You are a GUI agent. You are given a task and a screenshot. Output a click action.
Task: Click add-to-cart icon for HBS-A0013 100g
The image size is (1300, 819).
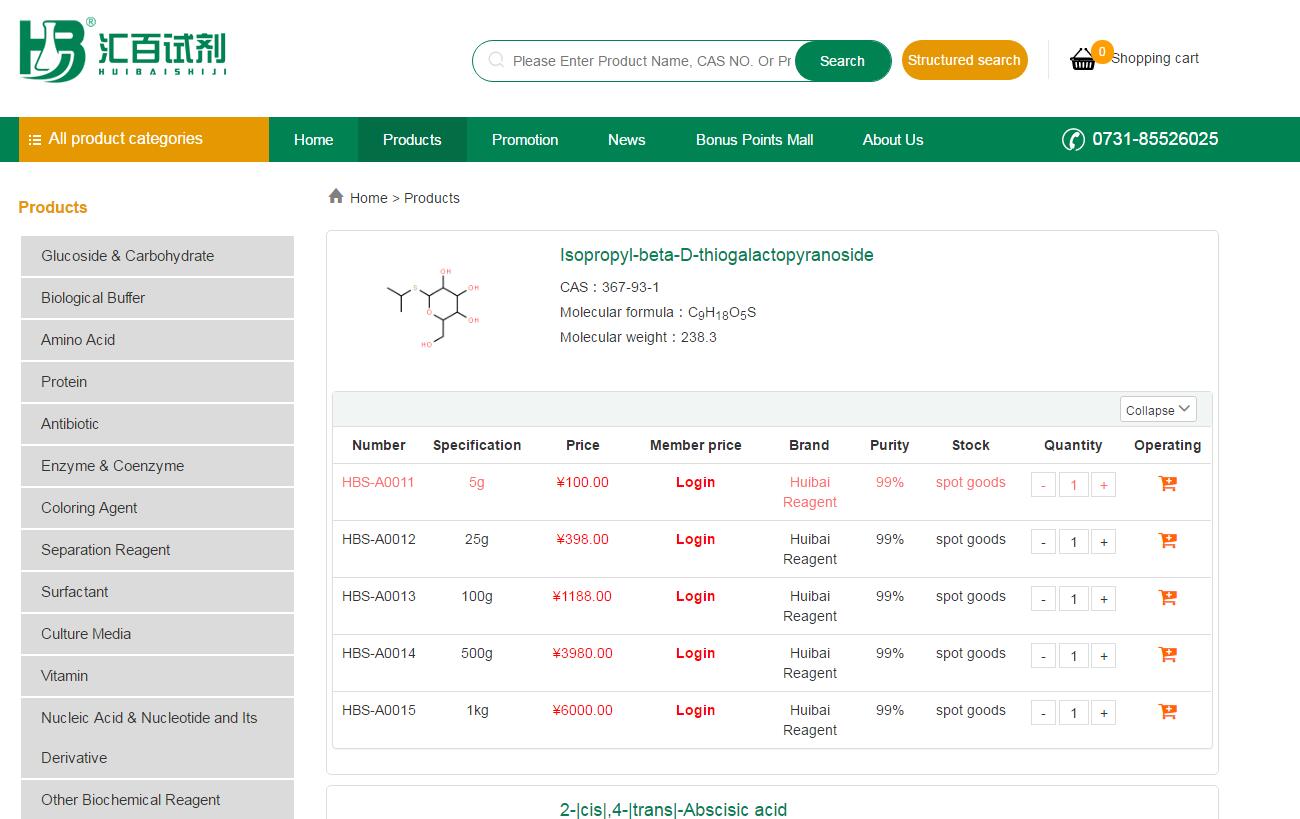(x=1167, y=598)
